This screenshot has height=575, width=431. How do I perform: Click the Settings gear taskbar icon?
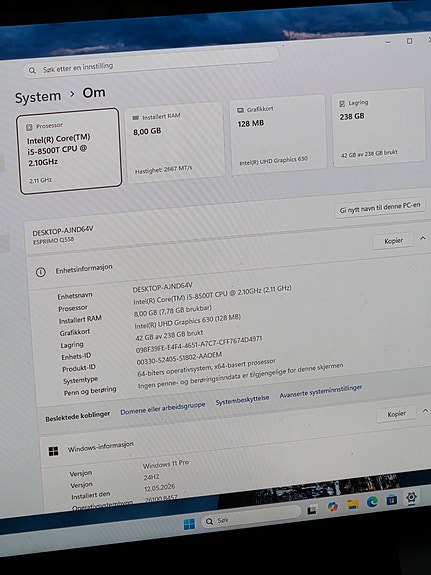(411, 497)
